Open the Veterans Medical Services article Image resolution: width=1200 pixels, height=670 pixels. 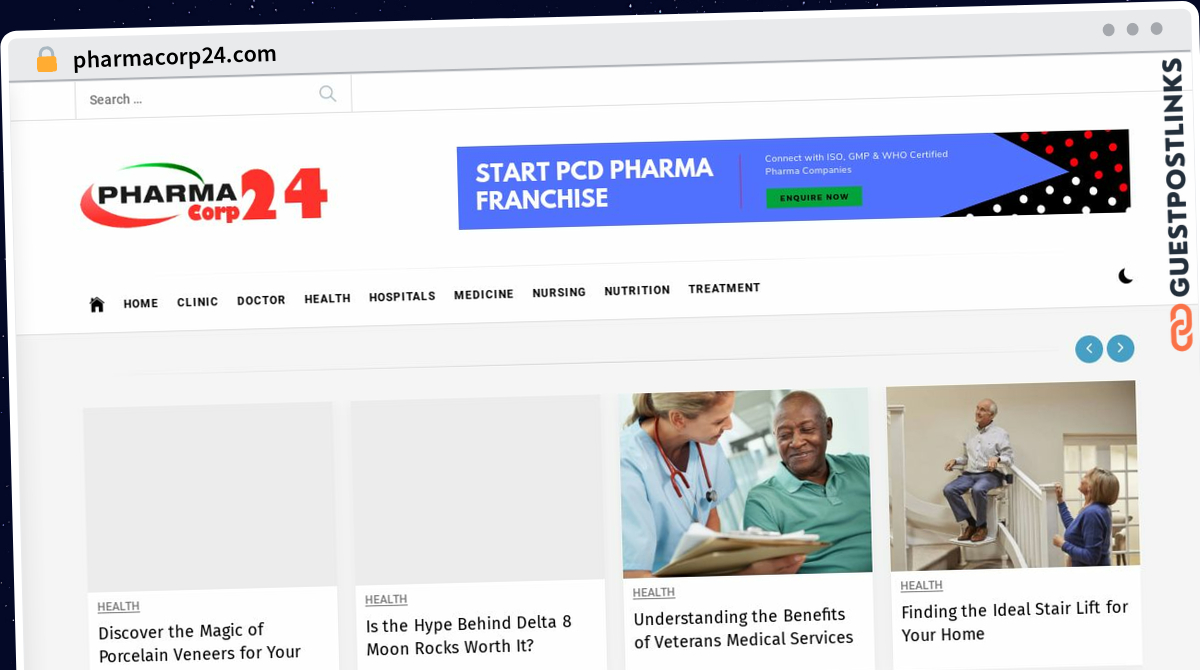click(743, 628)
